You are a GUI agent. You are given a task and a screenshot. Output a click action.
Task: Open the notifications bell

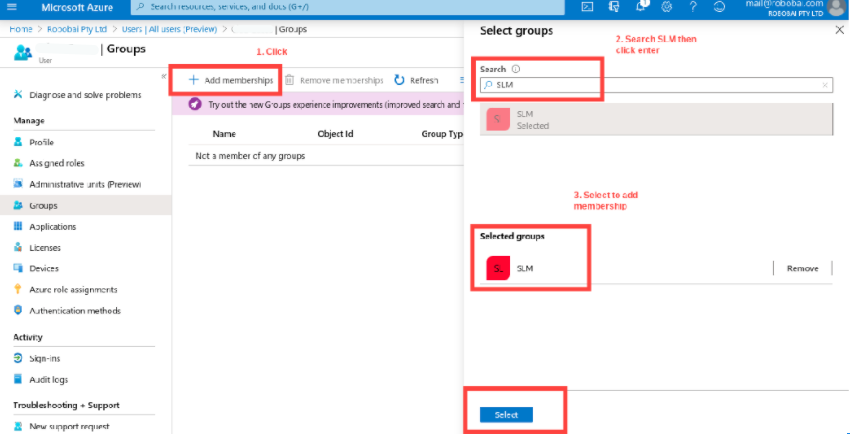point(641,7)
